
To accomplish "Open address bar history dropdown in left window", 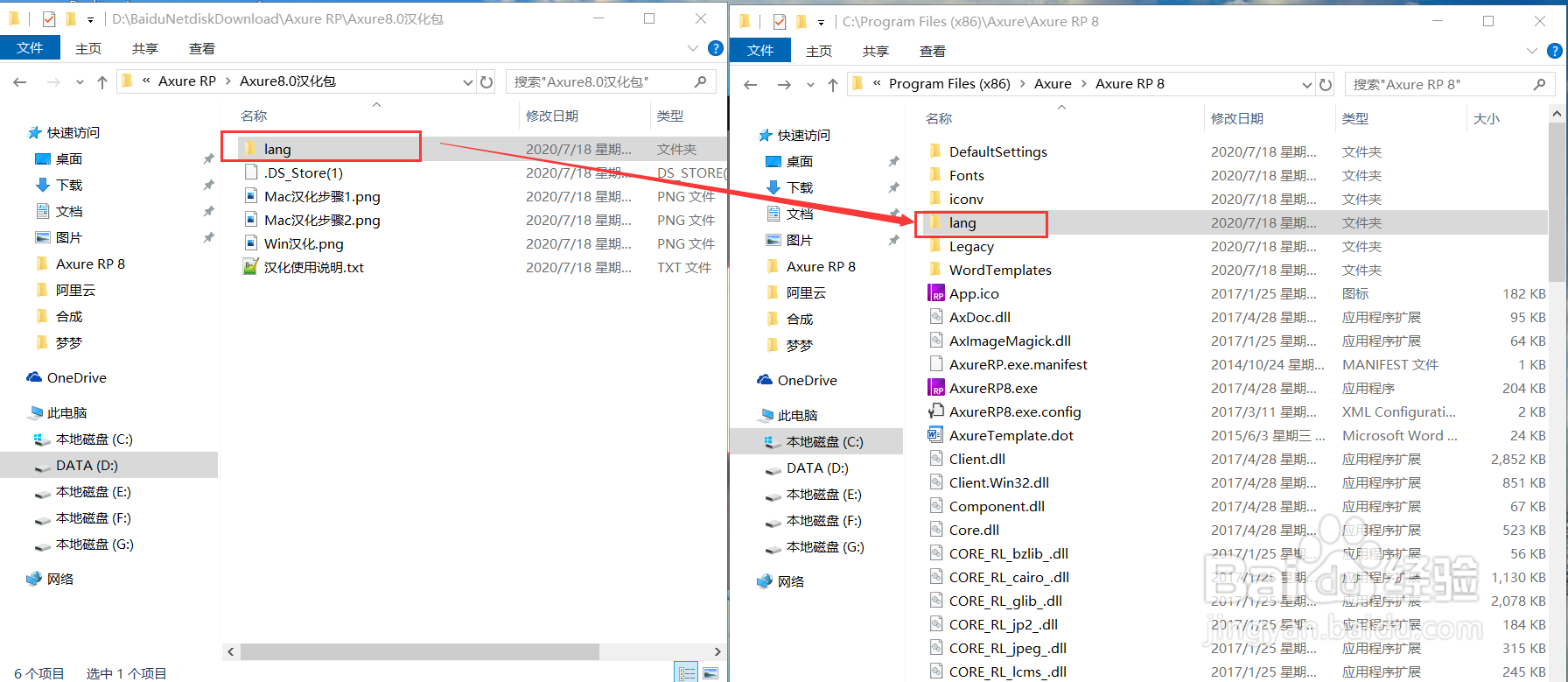I will pos(468,81).
